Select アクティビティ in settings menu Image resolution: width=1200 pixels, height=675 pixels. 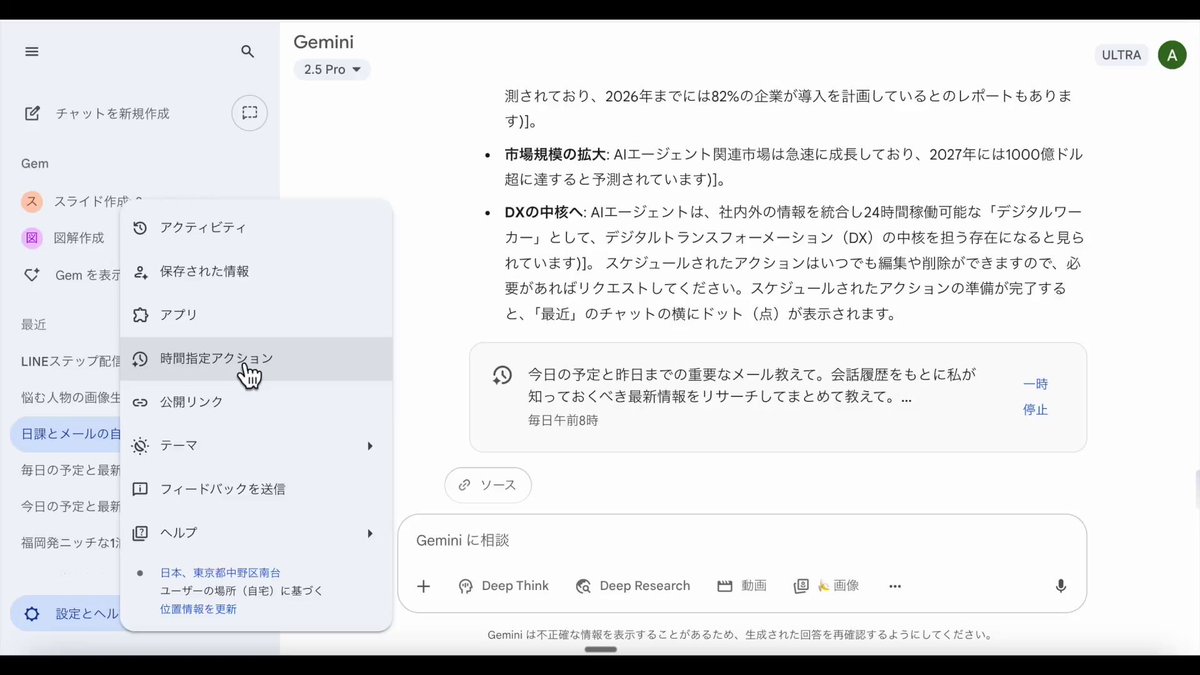(x=256, y=228)
